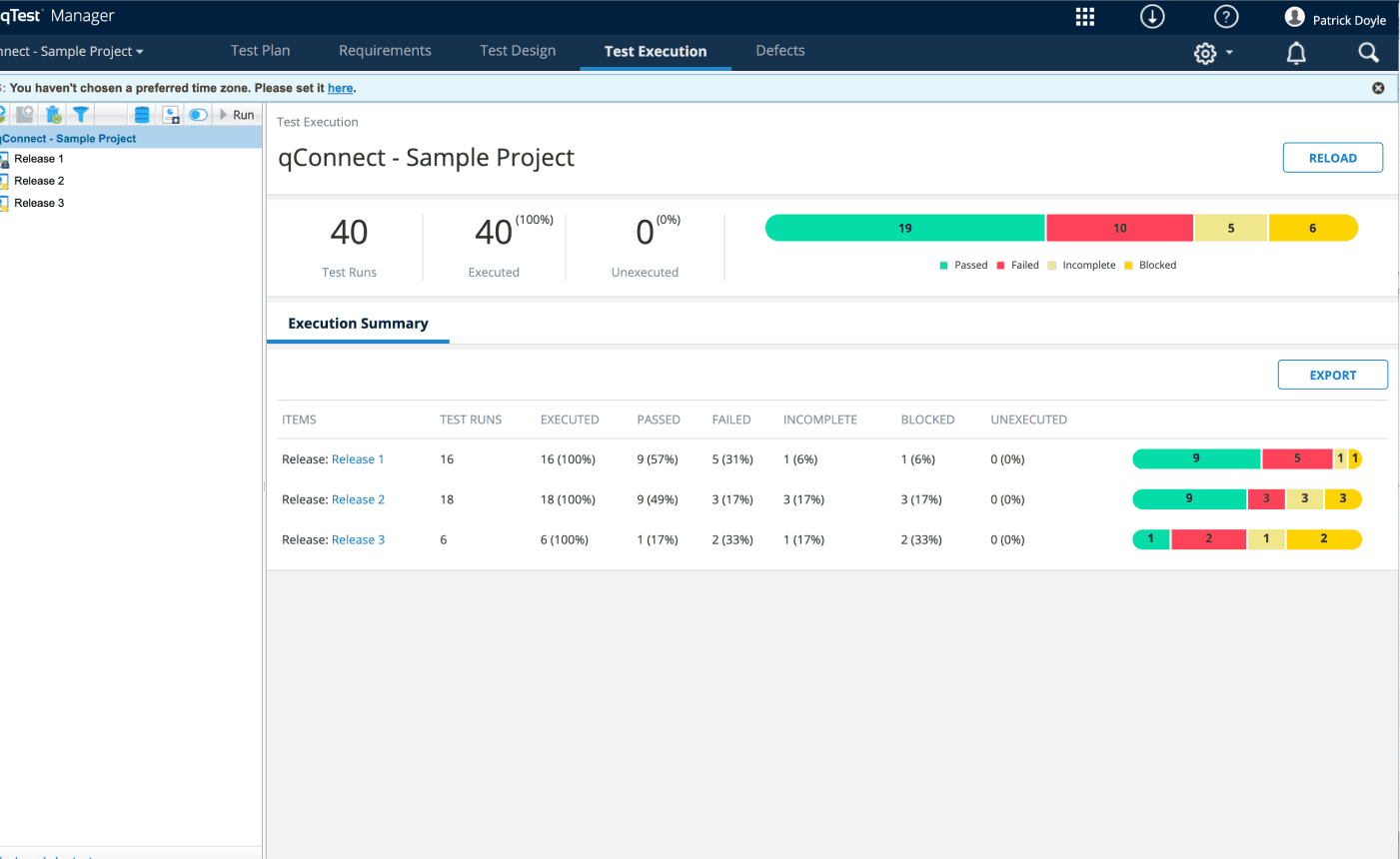Click the ITEMS column header
The width and height of the screenshot is (1400, 859).
pyautogui.click(x=299, y=420)
